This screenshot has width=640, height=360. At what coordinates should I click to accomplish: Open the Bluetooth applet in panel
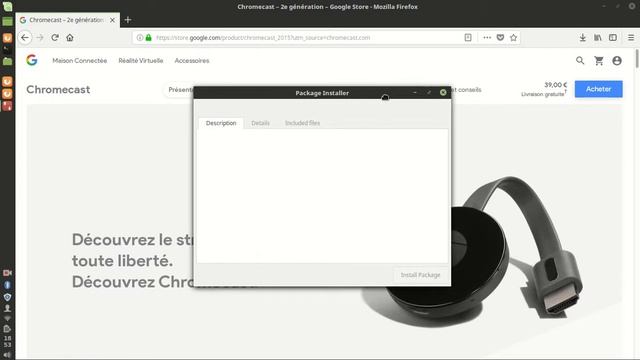7,285
